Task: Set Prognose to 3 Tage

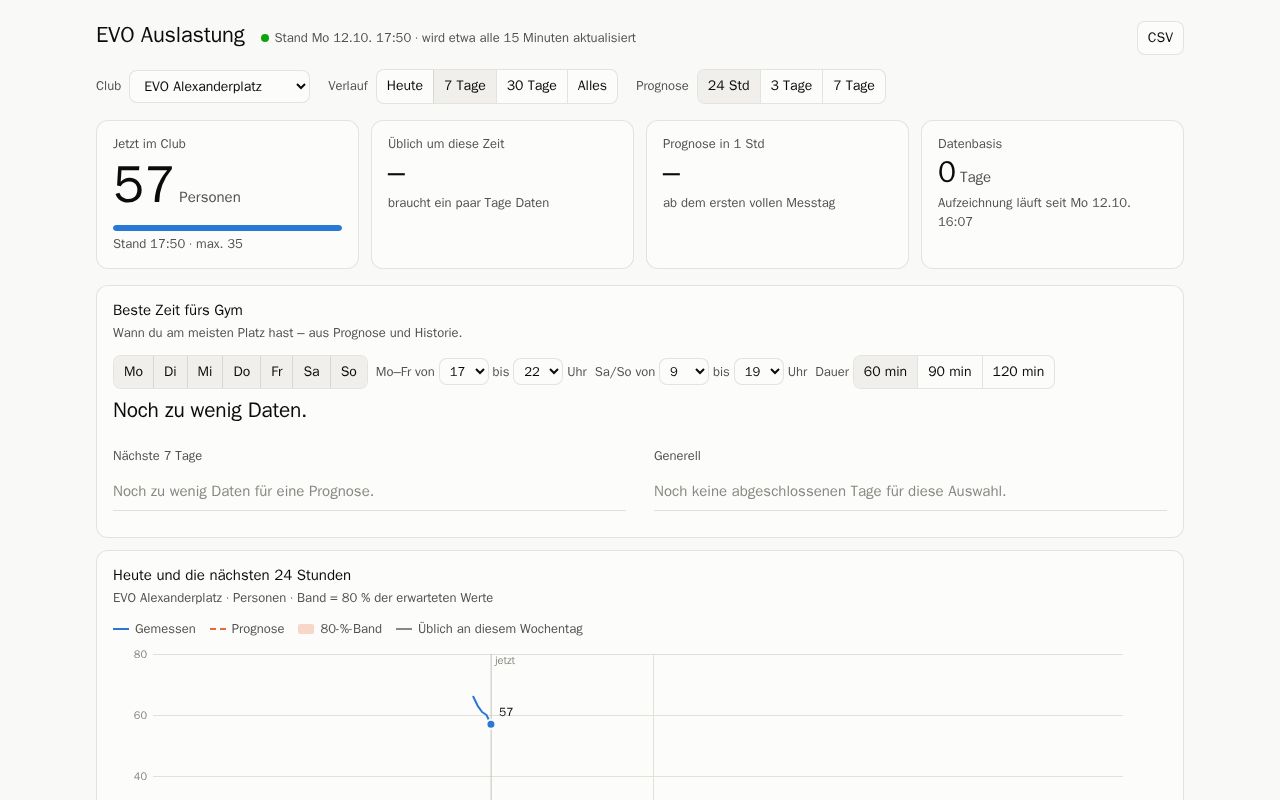Action: 791,86
